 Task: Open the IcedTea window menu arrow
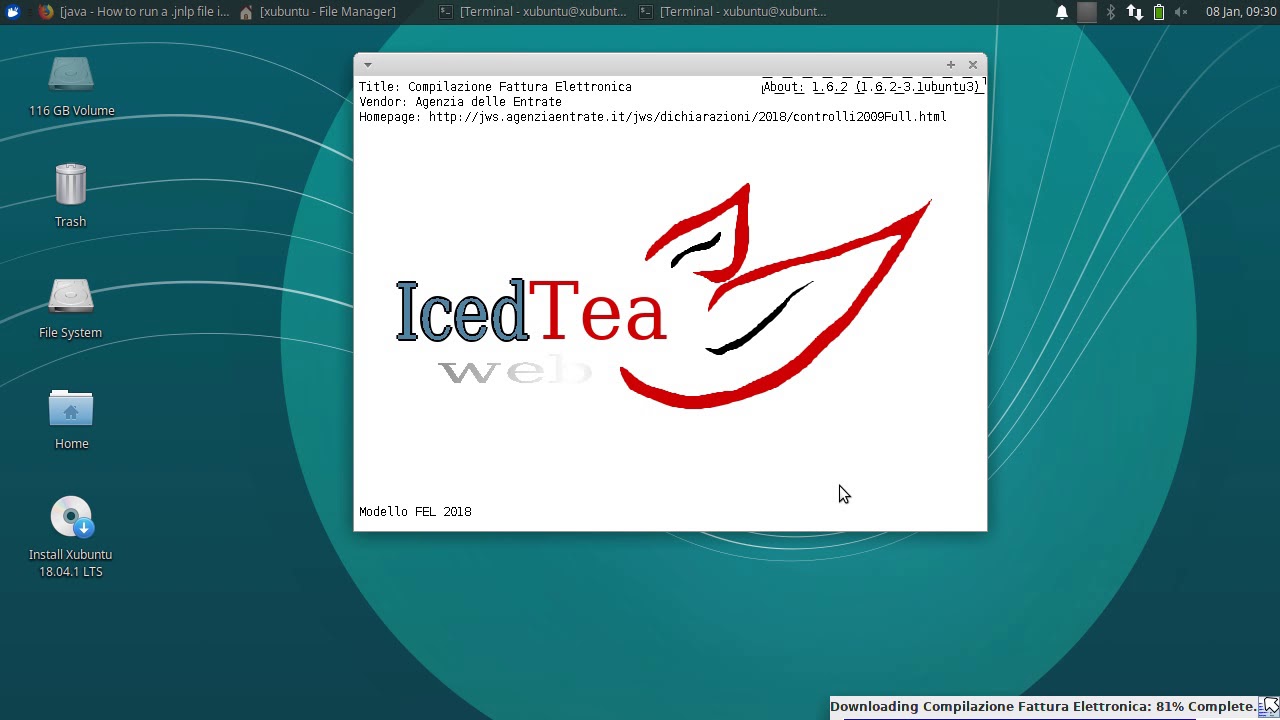pos(367,65)
